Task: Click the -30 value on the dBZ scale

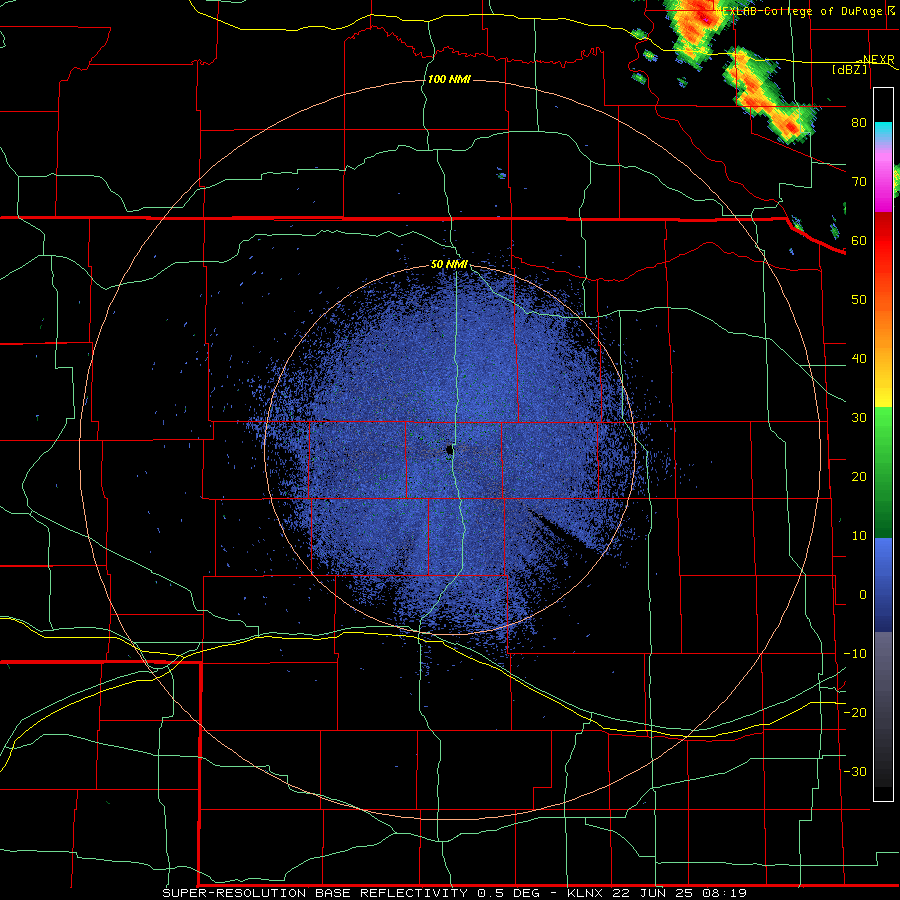Action: point(855,772)
